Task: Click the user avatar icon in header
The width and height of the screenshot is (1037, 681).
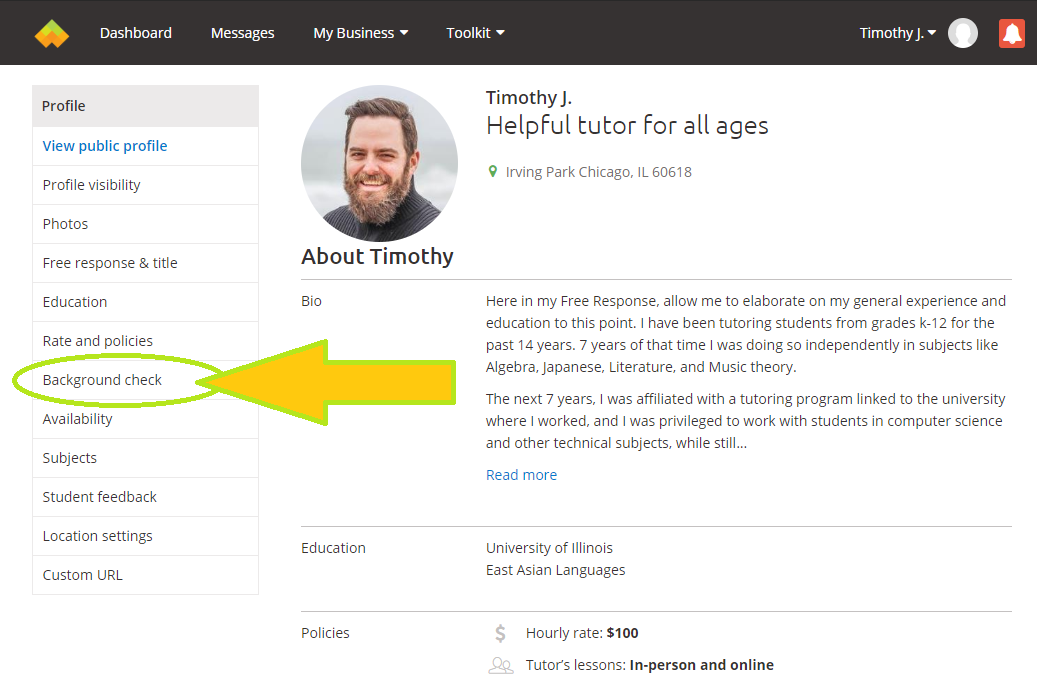Action: 962,33
